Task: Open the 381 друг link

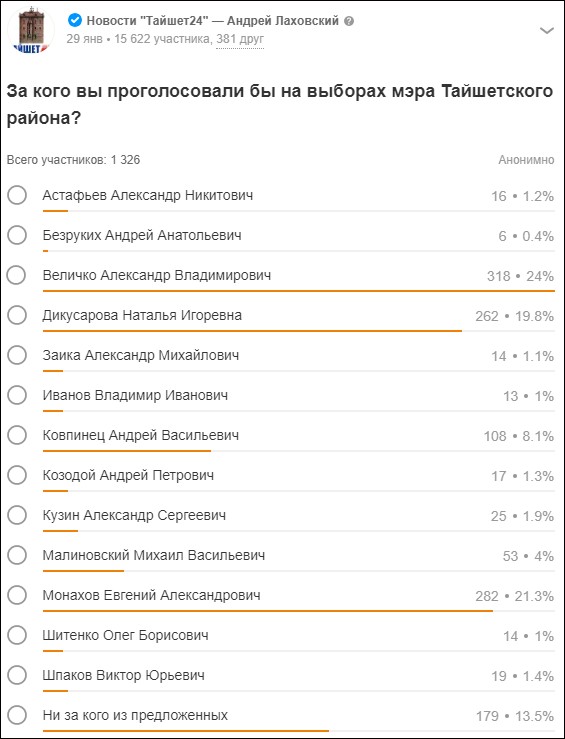Action: coord(240,39)
